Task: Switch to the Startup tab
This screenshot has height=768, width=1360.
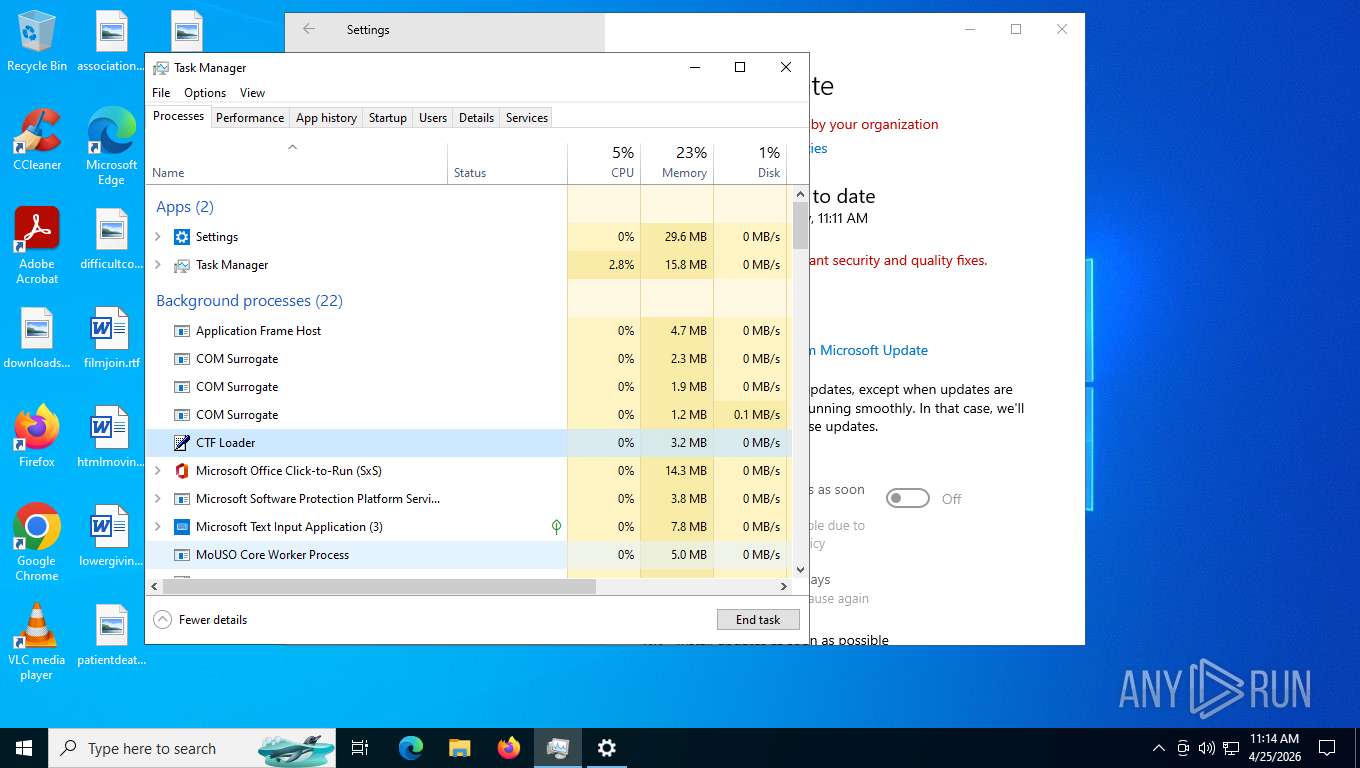Action: (x=388, y=118)
